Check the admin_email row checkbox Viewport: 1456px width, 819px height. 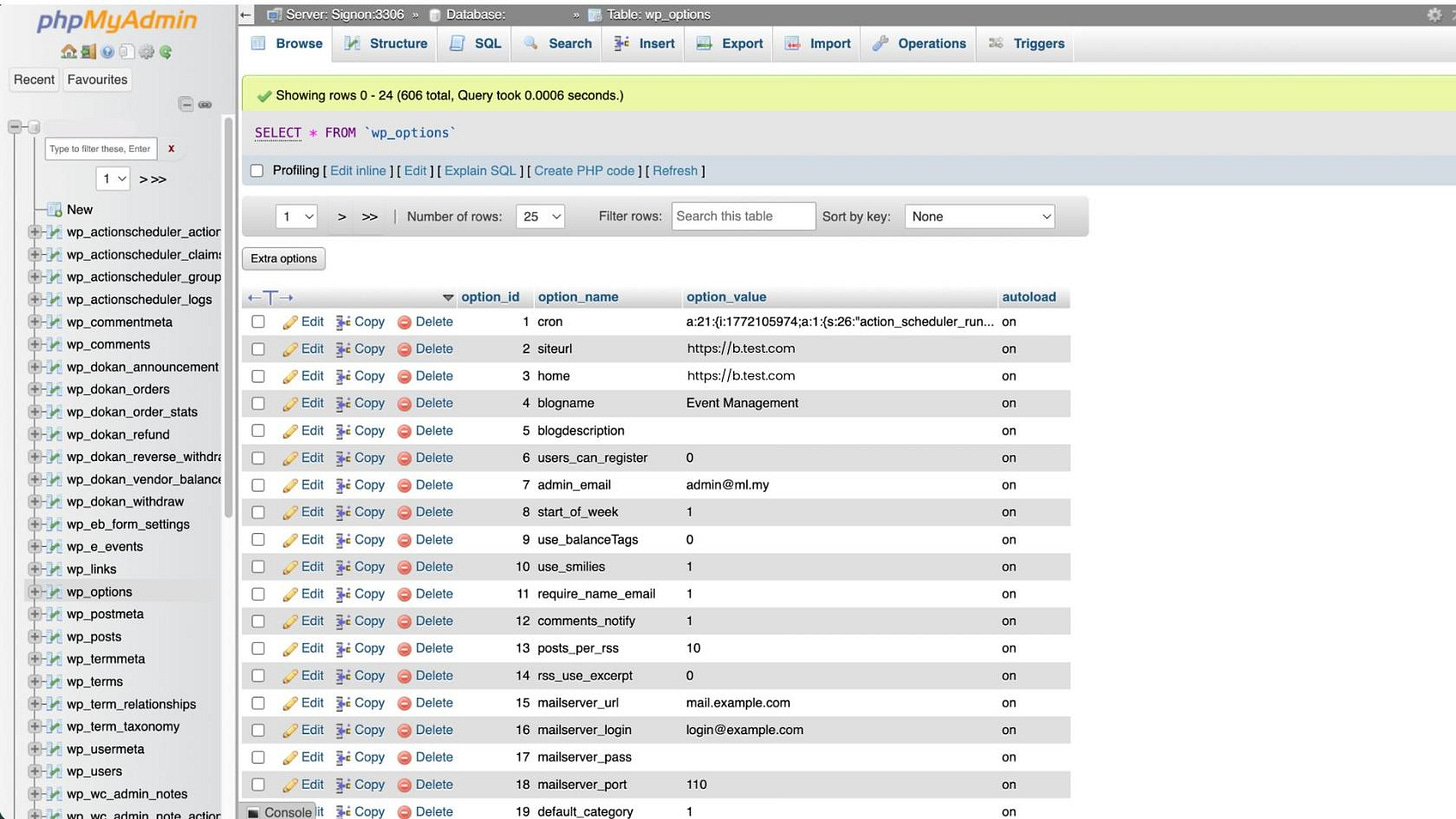click(x=258, y=485)
